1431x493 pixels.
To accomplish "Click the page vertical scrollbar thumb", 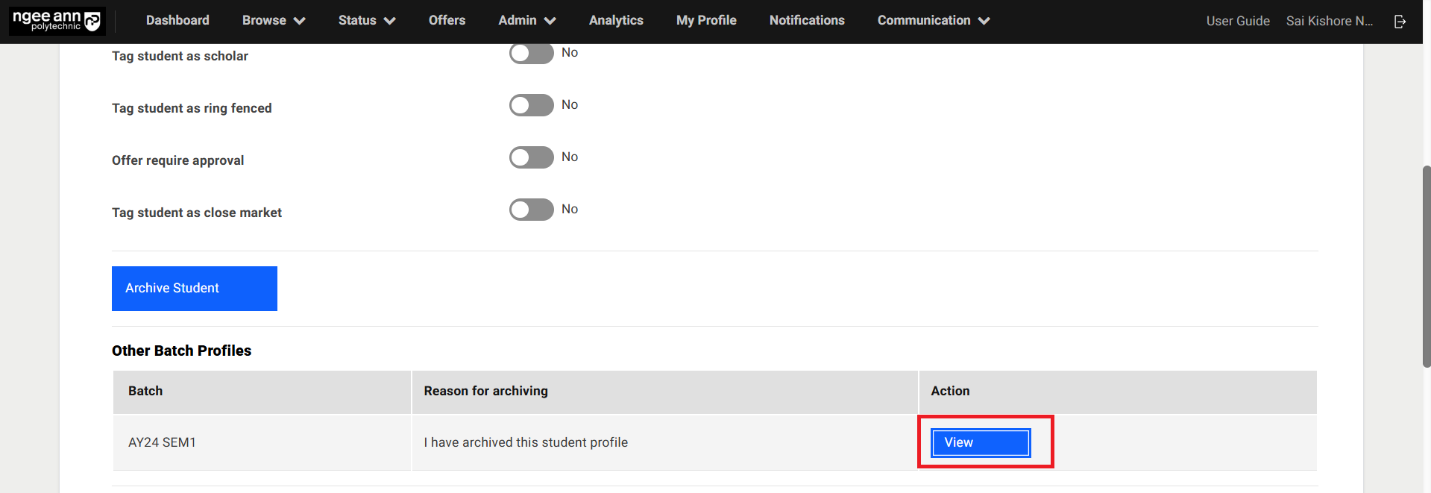I will pyautogui.click(x=1426, y=265).
